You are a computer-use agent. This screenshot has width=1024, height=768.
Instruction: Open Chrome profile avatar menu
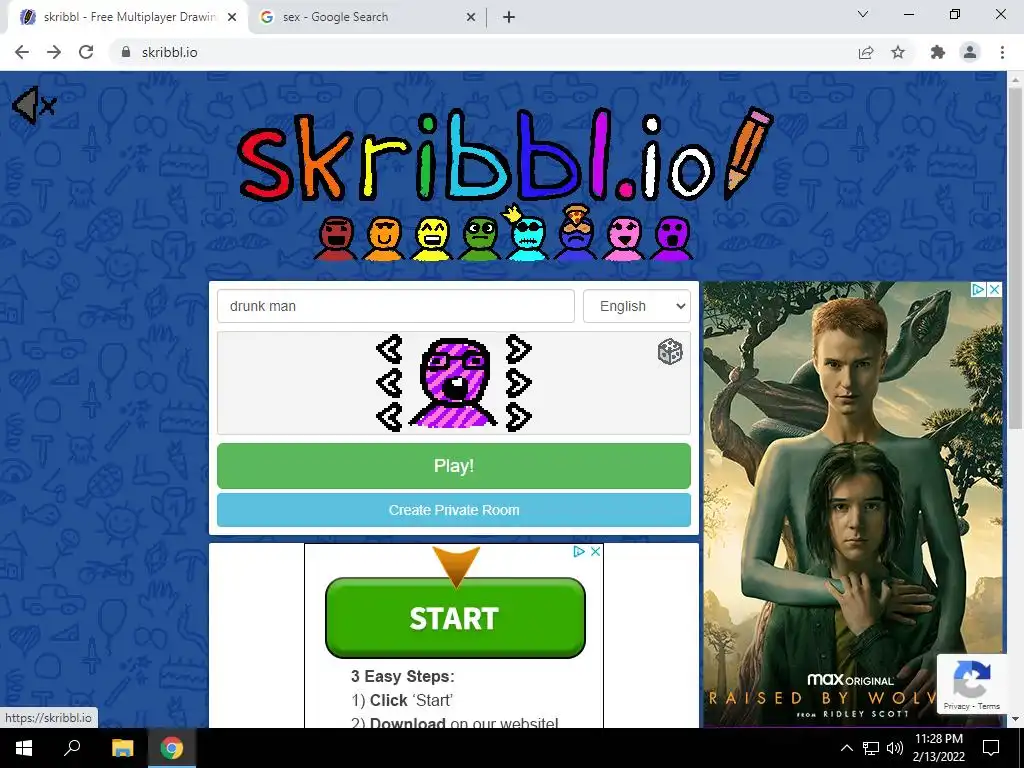pos(970,52)
